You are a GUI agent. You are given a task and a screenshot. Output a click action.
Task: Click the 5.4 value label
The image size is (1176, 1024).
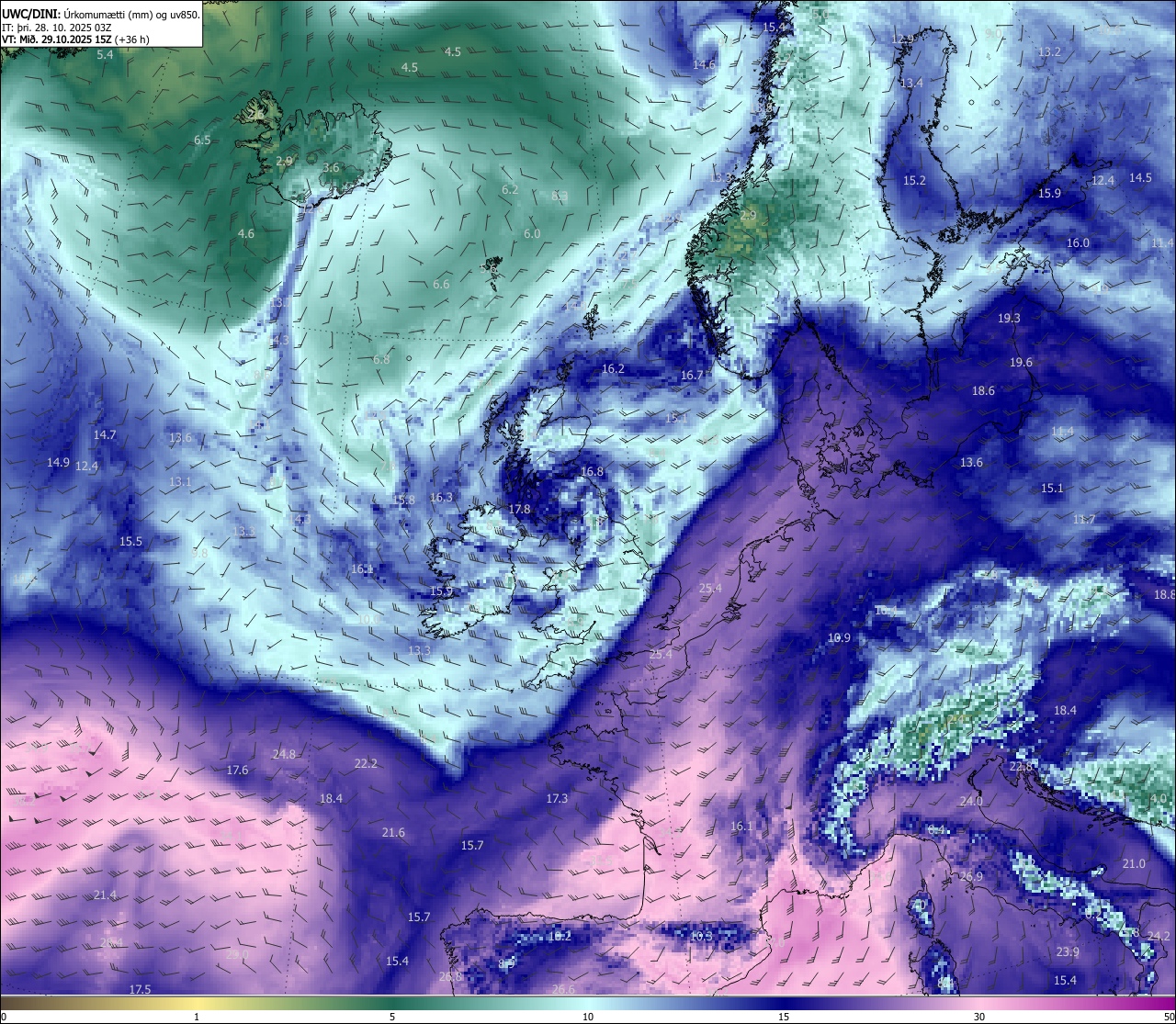point(105,55)
